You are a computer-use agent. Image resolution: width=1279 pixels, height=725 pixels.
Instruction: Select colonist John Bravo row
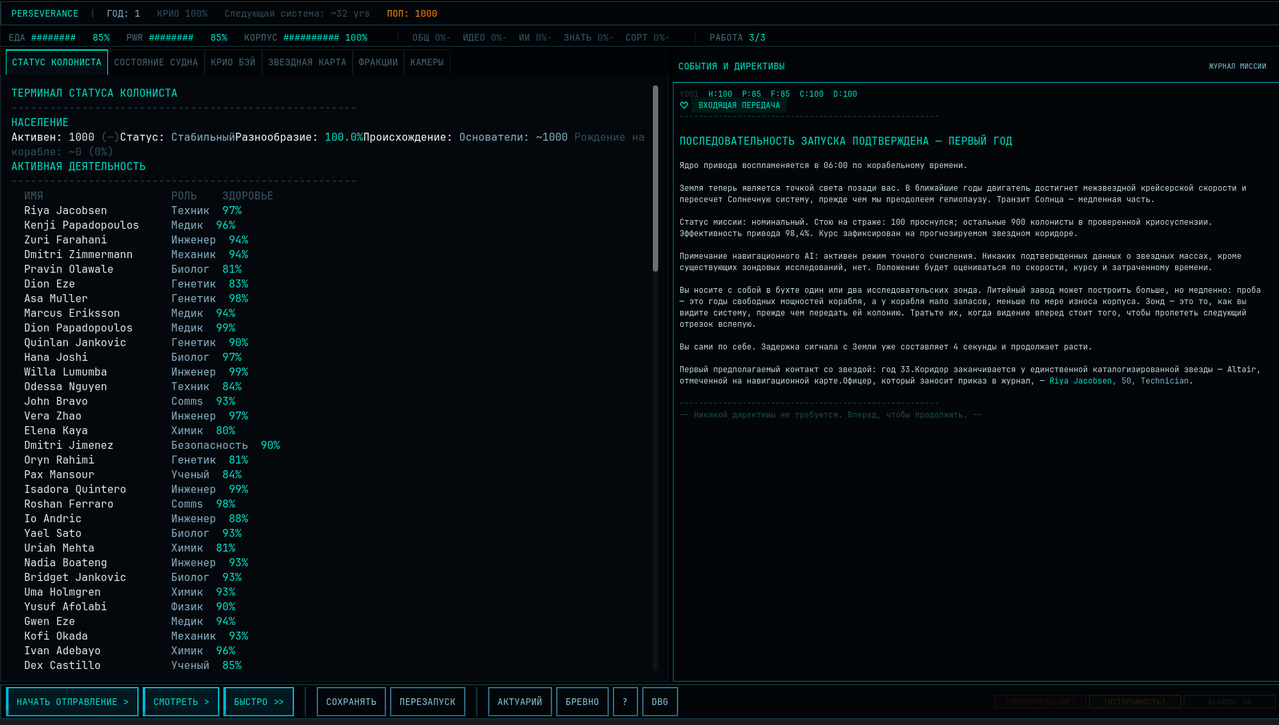[130, 401]
